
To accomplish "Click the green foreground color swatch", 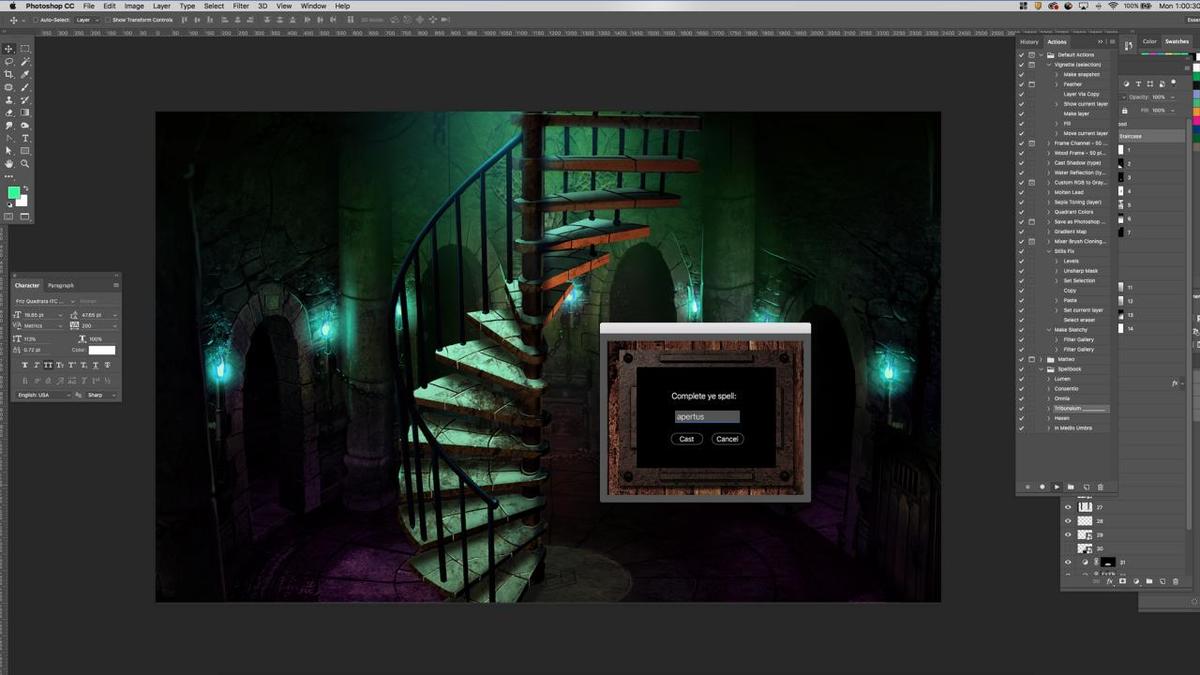I will point(14,192).
